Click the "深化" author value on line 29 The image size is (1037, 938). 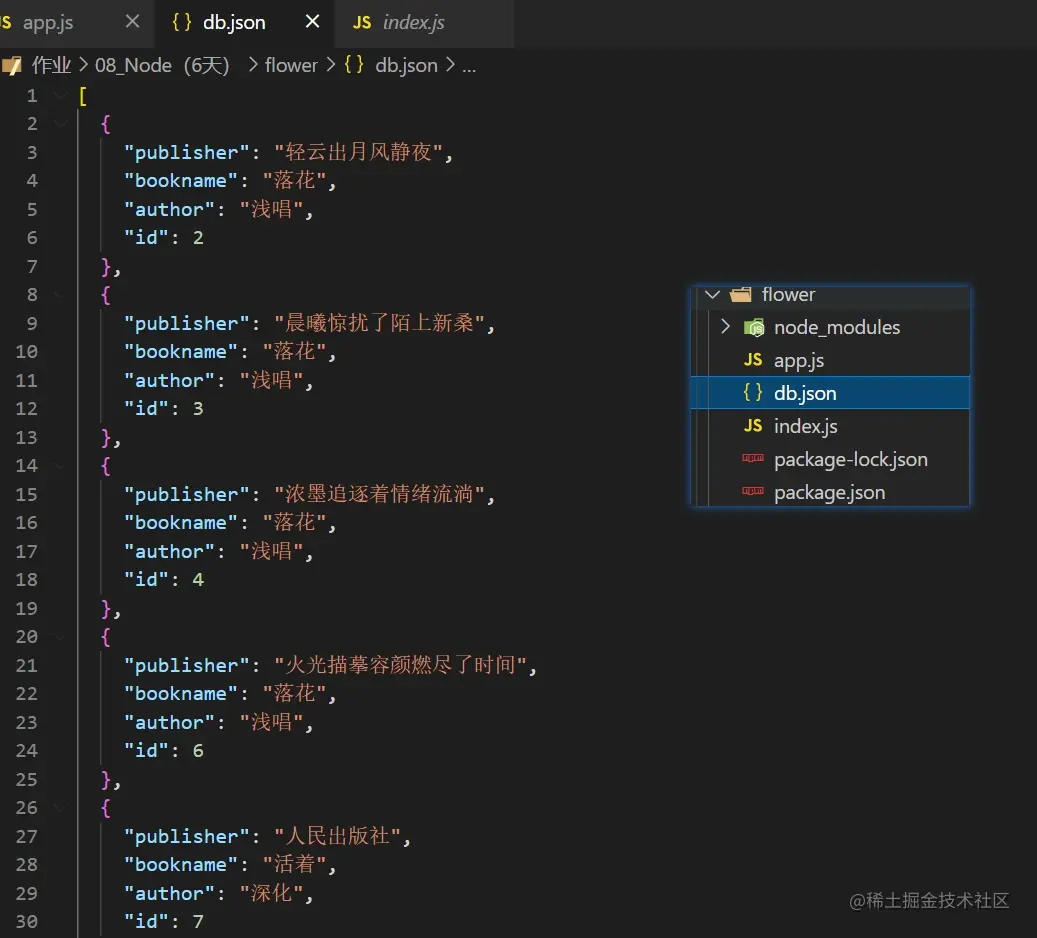pyautogui.click(x=271, y=893)
